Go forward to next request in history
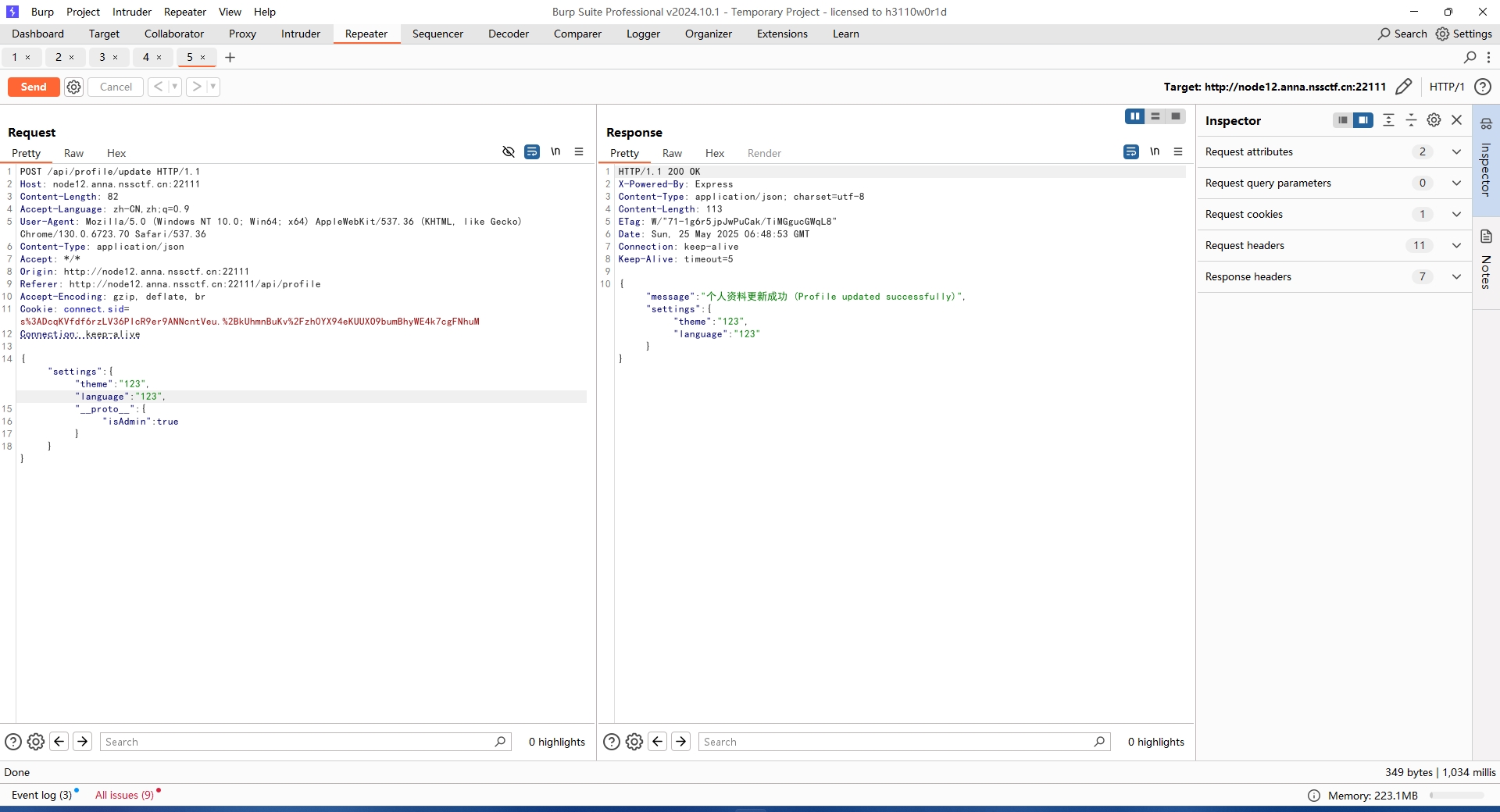1500x812 pixels. pos(197,87)
